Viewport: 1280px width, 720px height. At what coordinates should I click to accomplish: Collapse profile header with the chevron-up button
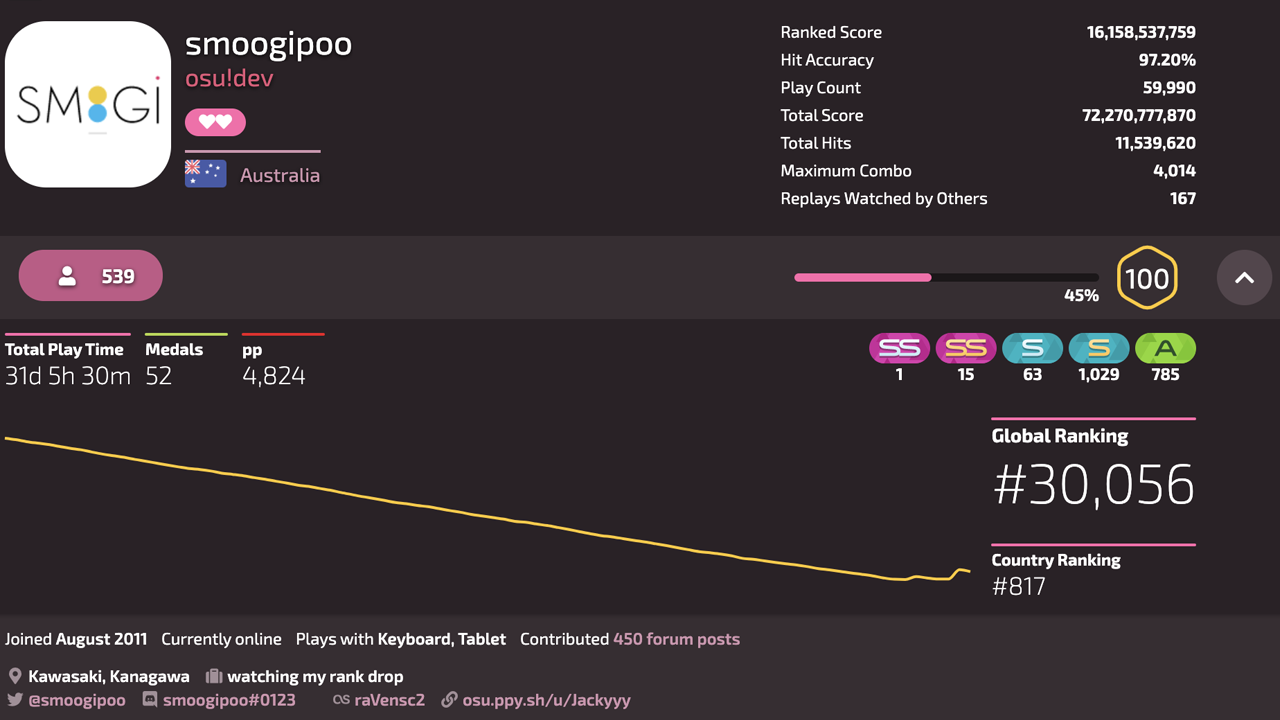1244,277
